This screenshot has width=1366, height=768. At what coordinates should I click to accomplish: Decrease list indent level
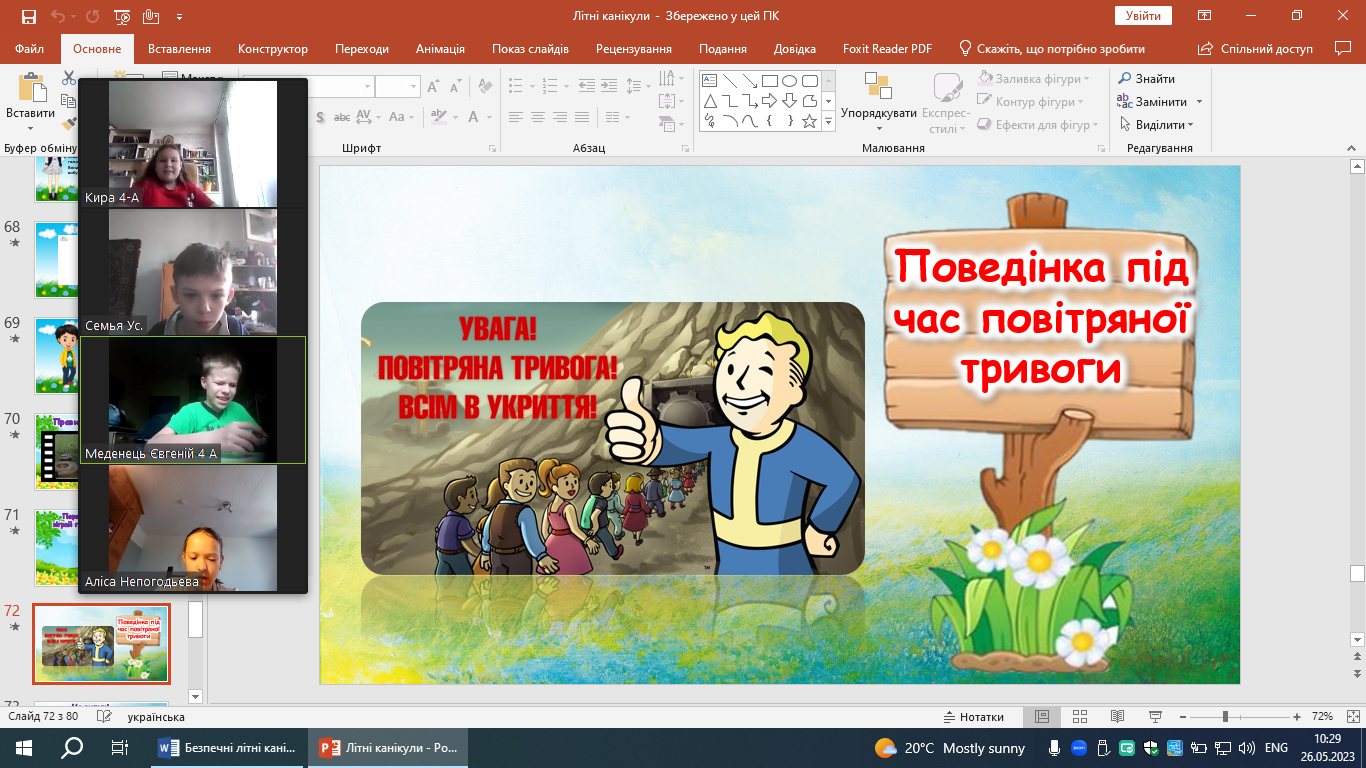(x=587, y=86)
